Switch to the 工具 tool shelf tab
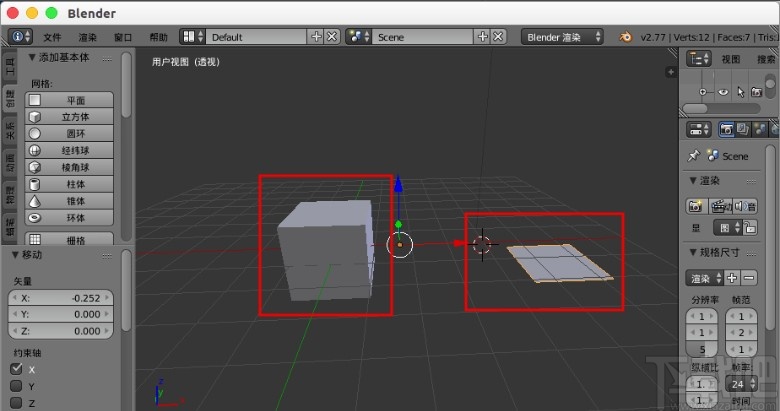This screenshot has width=780, height=411. [x=9, y=67]
